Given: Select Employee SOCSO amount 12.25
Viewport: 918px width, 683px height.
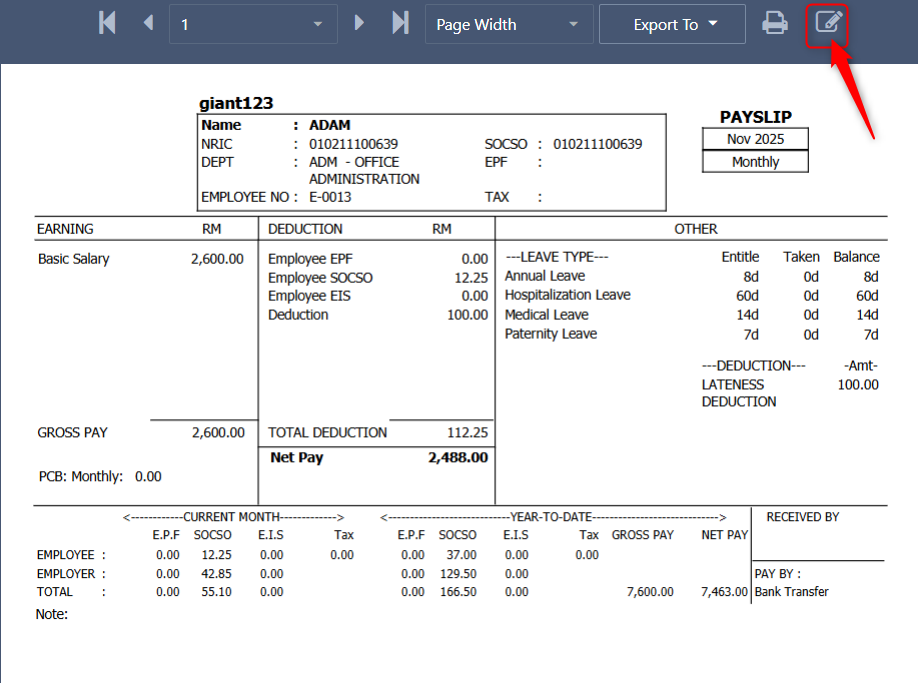Looking at the screenshot, I should [471, 277].
